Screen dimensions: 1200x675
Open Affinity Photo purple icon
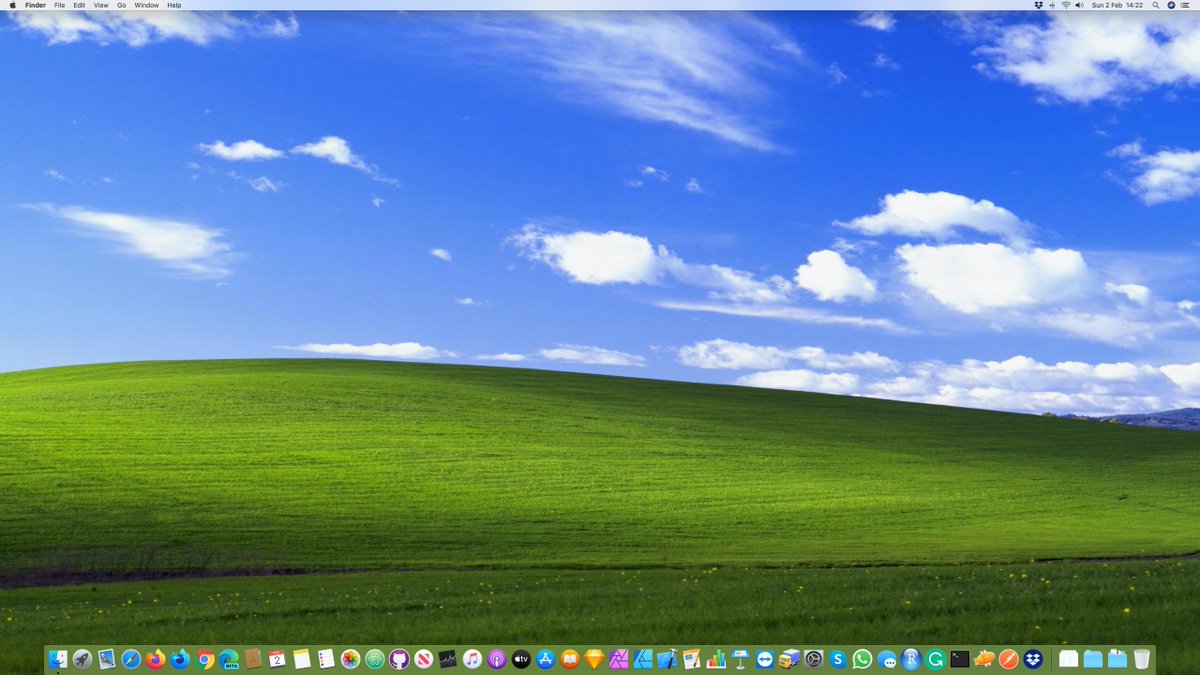point(619,659)
